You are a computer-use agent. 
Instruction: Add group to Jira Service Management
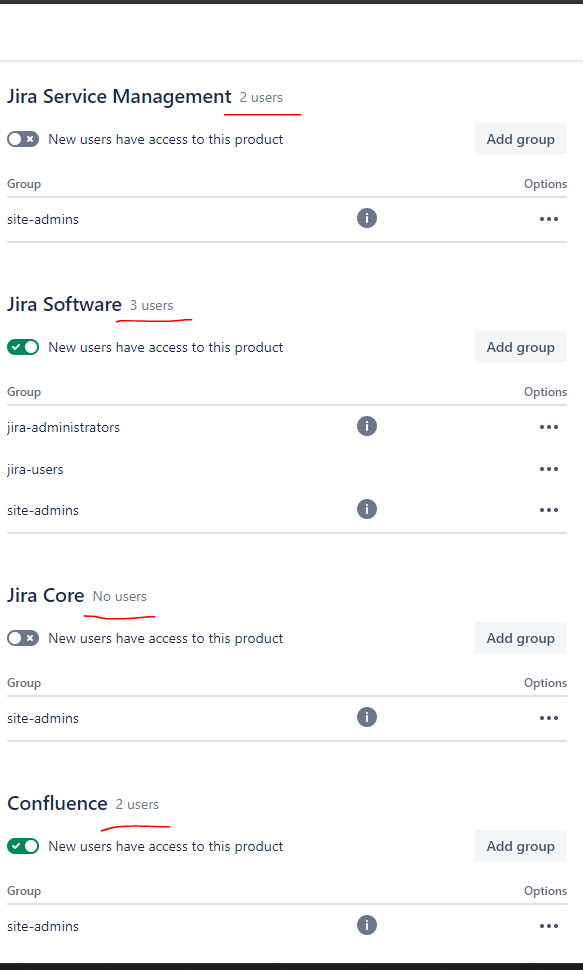point(520,139)
